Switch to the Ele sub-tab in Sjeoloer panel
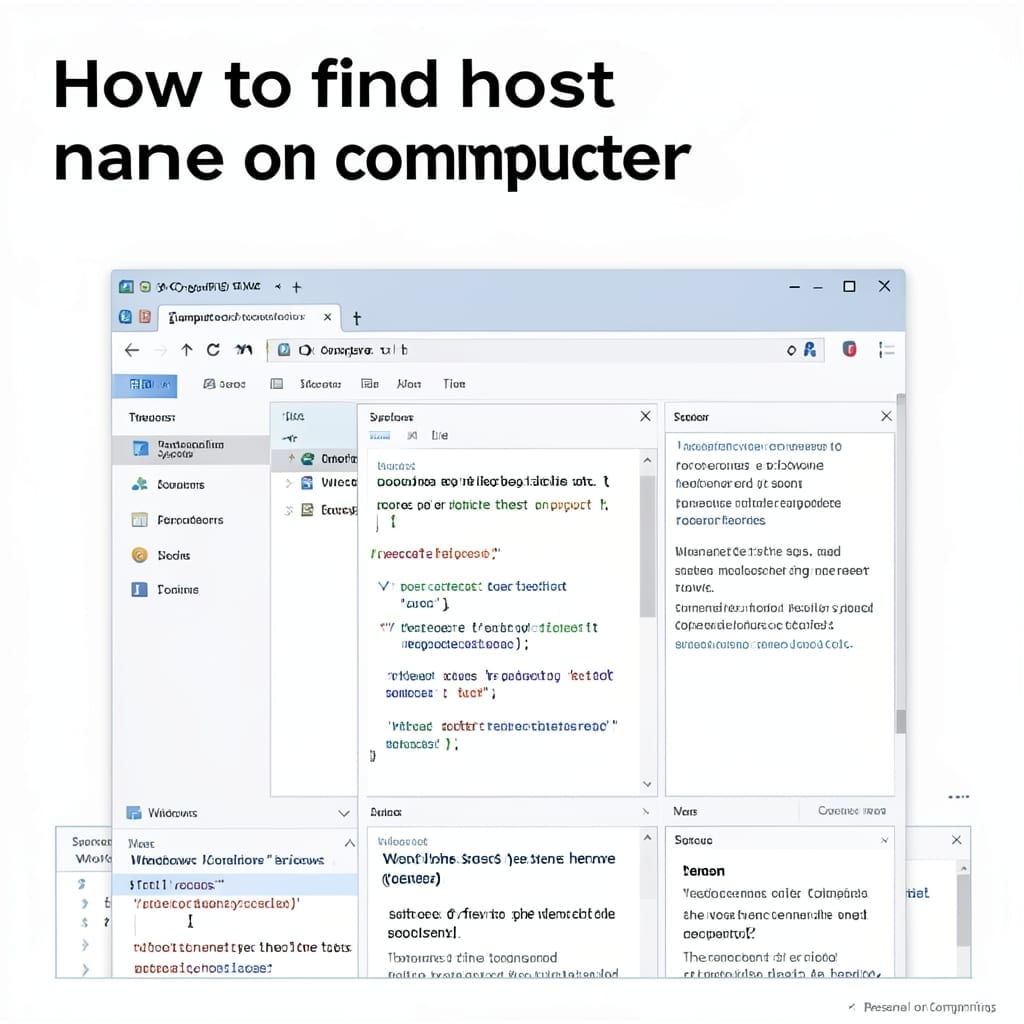The width and height of the screenshot is (1024, 1024). tap(440, 436)
